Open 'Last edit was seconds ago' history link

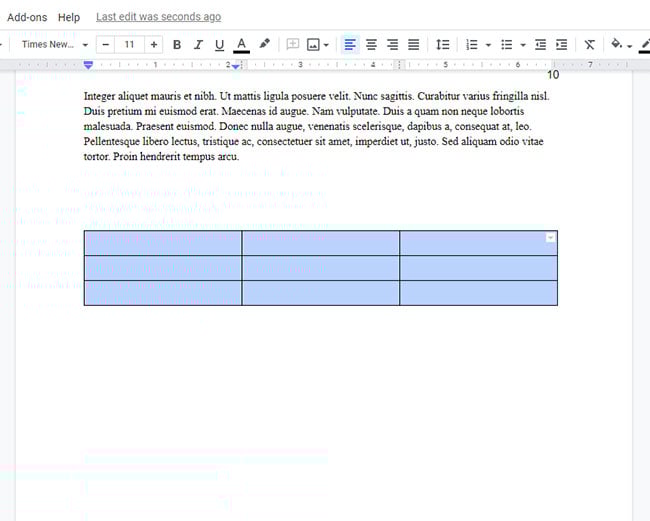(158, 17)
